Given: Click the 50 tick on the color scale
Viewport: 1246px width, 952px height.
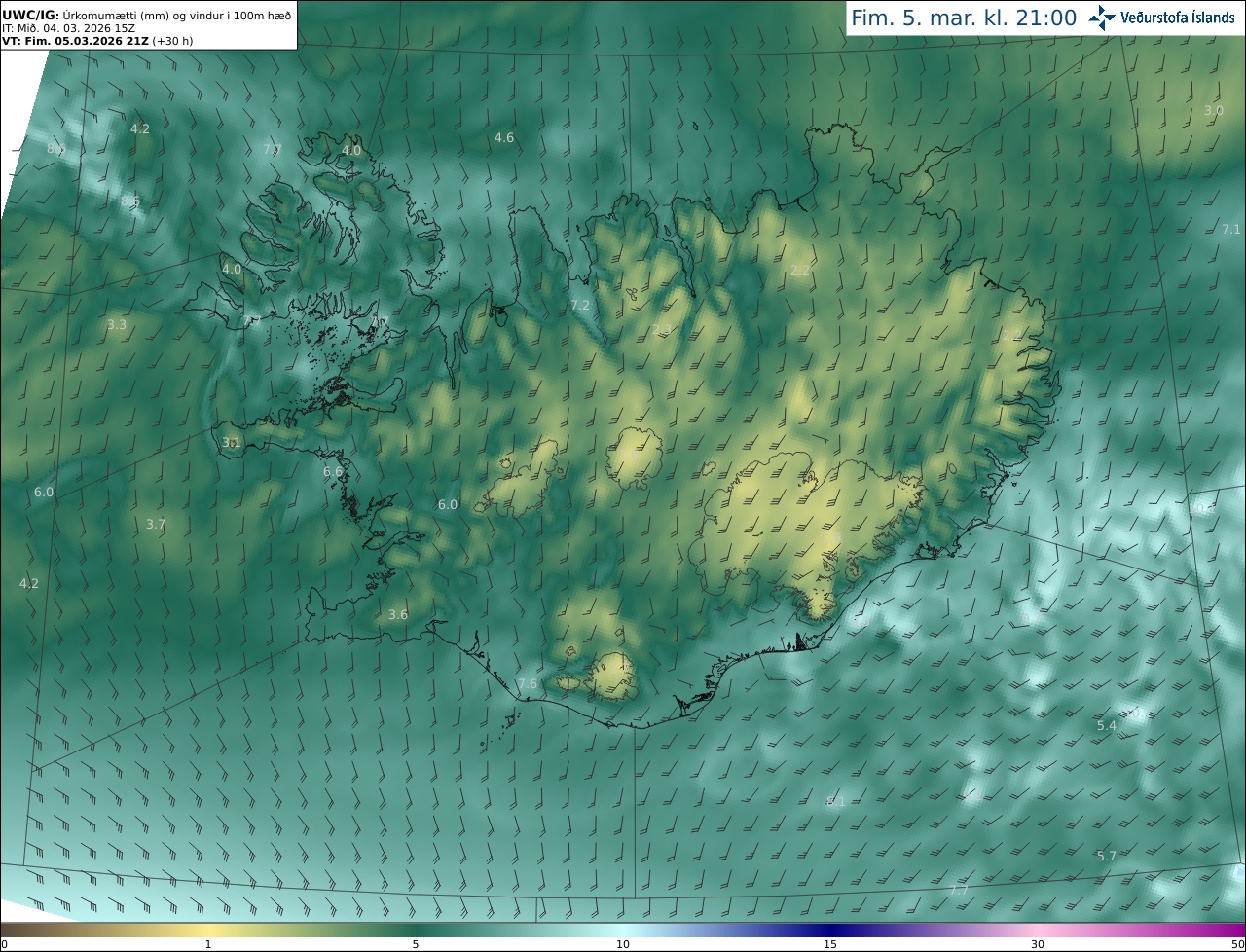Looking at the screenshot, I should (1238, 944).
